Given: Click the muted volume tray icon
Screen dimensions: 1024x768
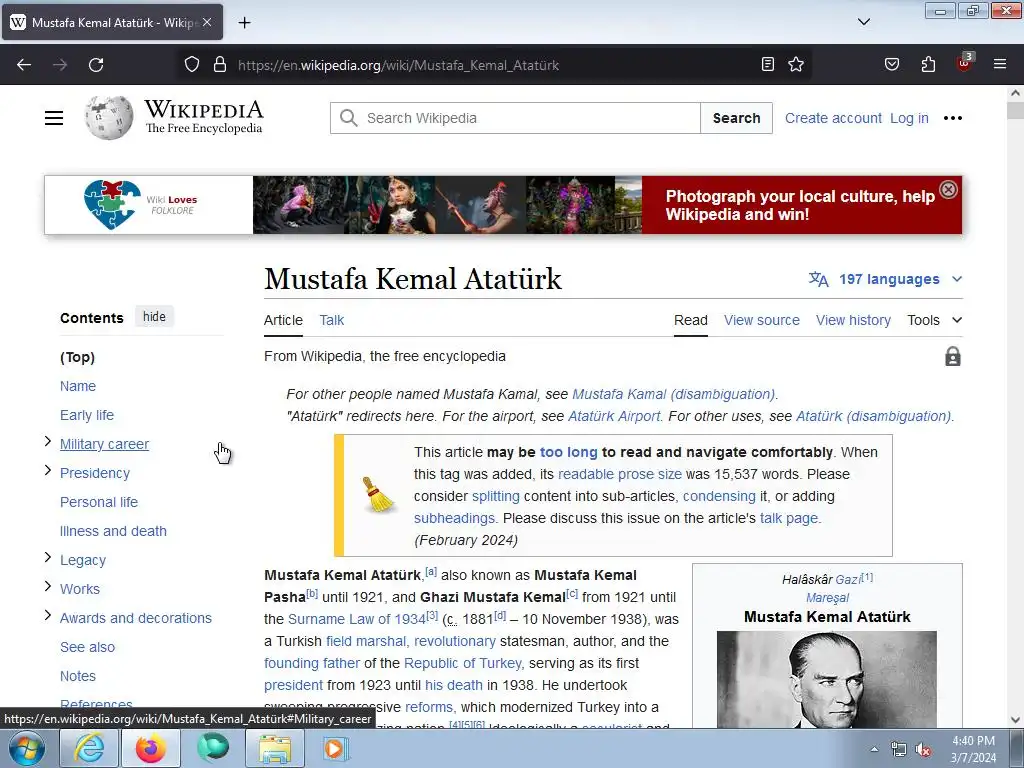Looking at the screenshot, I should pyautogui.click(x=923, y=750).
